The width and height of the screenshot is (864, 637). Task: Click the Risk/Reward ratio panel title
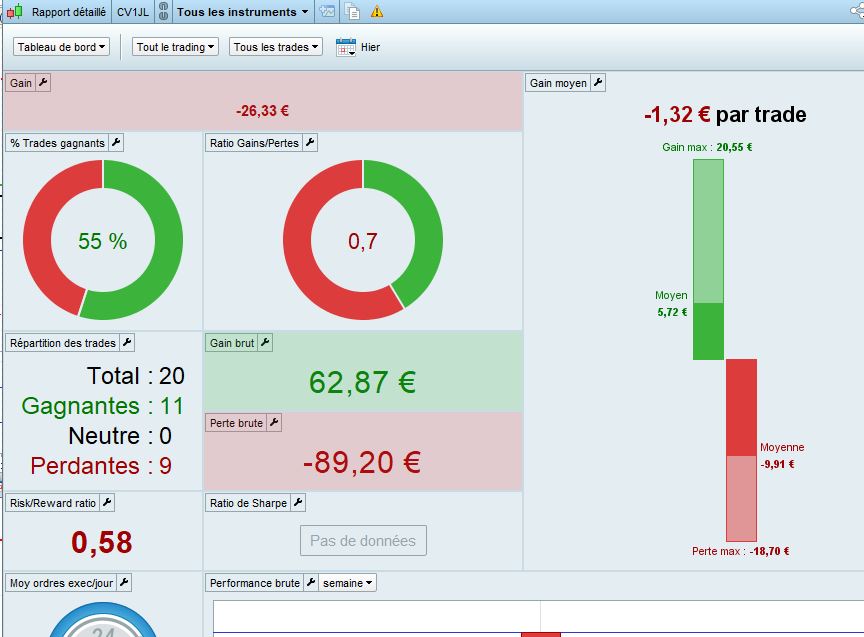coord(53,503)
